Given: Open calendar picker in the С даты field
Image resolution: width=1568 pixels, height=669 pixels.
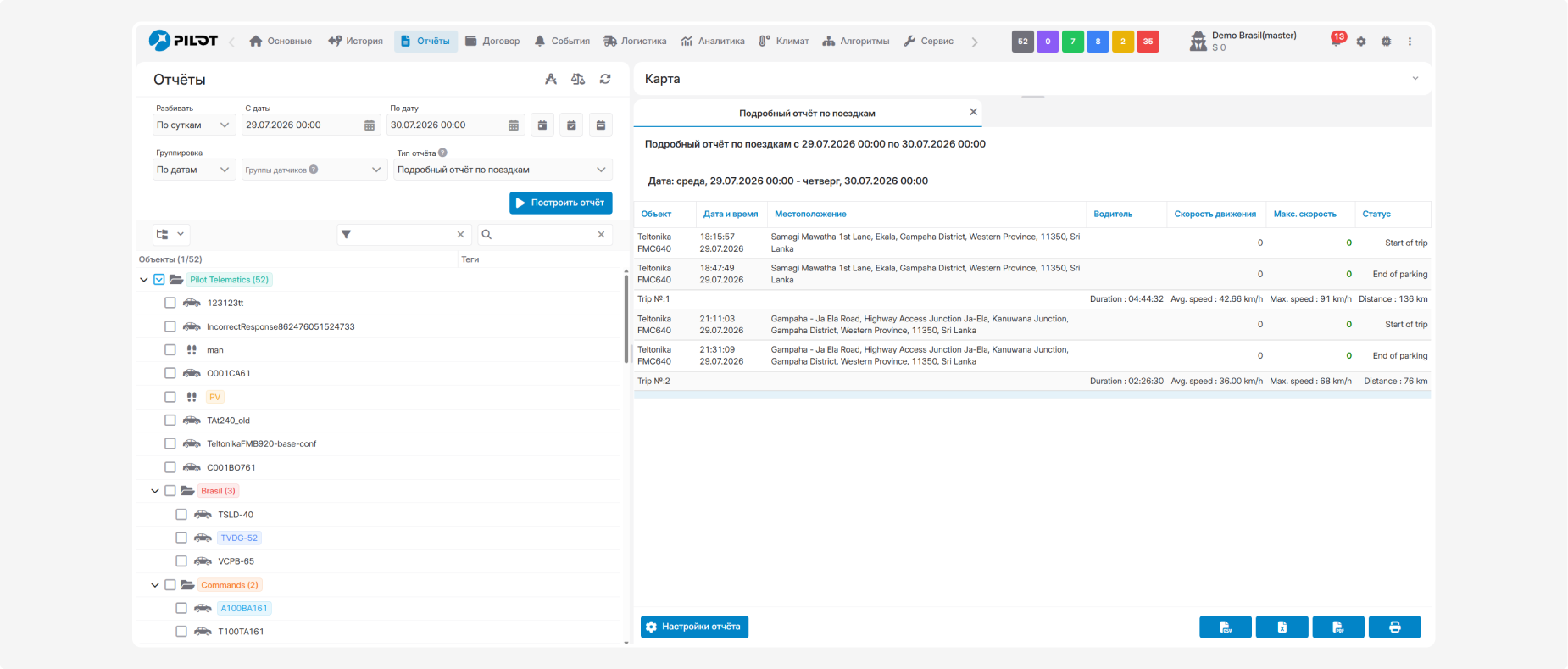Looking at the screenshot, I should (x=370, y=125).
